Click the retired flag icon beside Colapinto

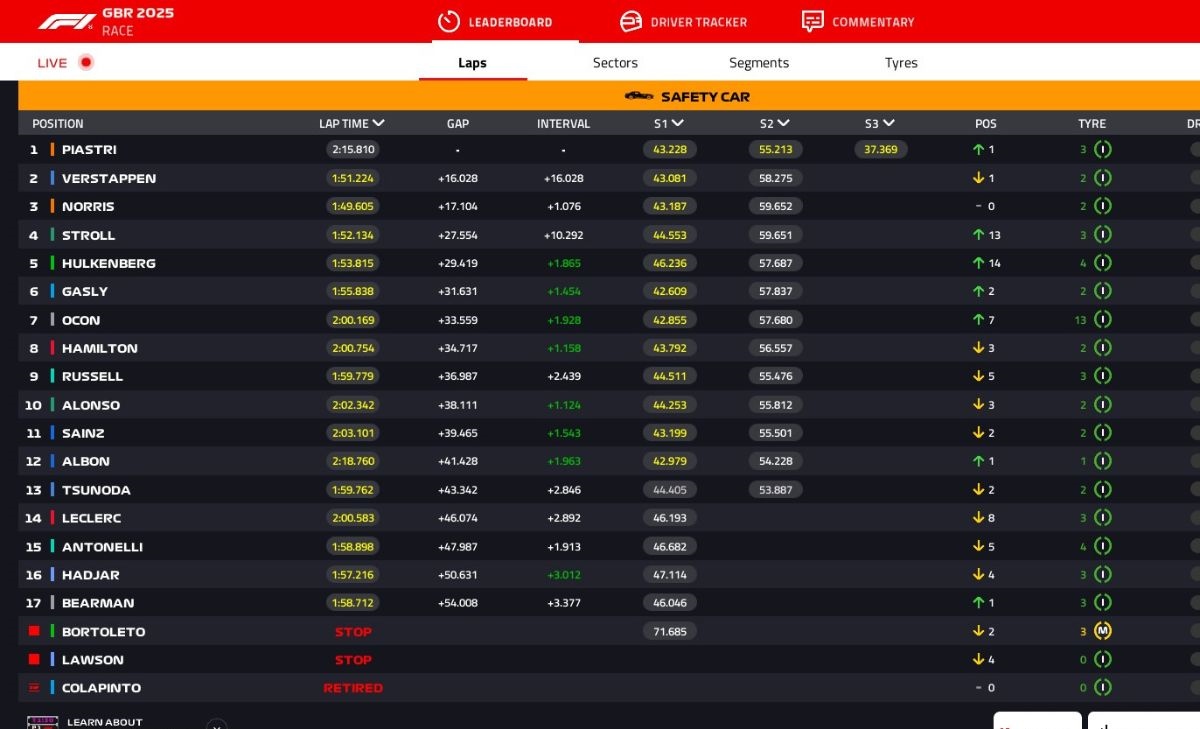34,688
